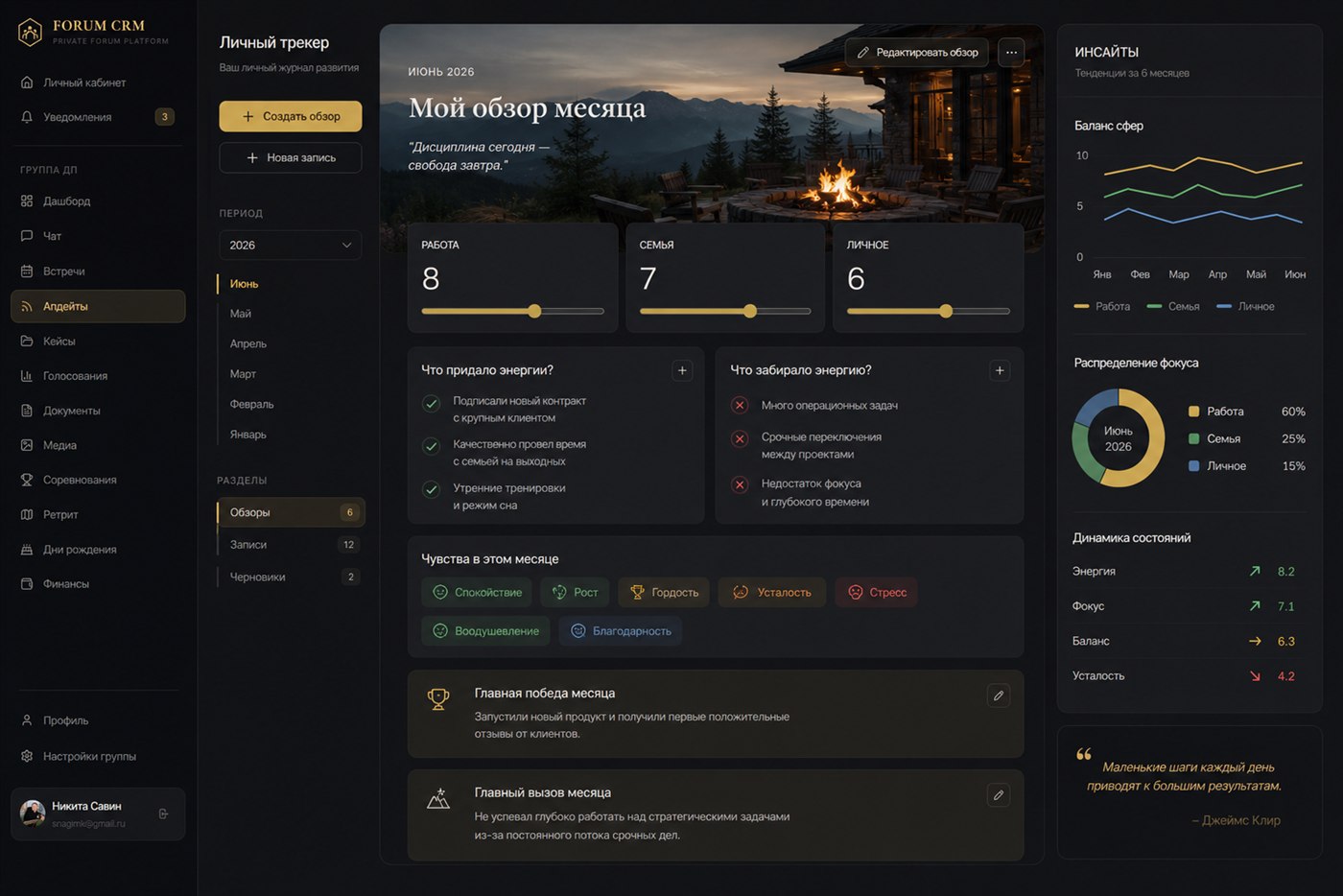Toggle the Благодарность feeling chip
Image resolution: width=1343 pixels, height=896 pixels.
(620, 631)
